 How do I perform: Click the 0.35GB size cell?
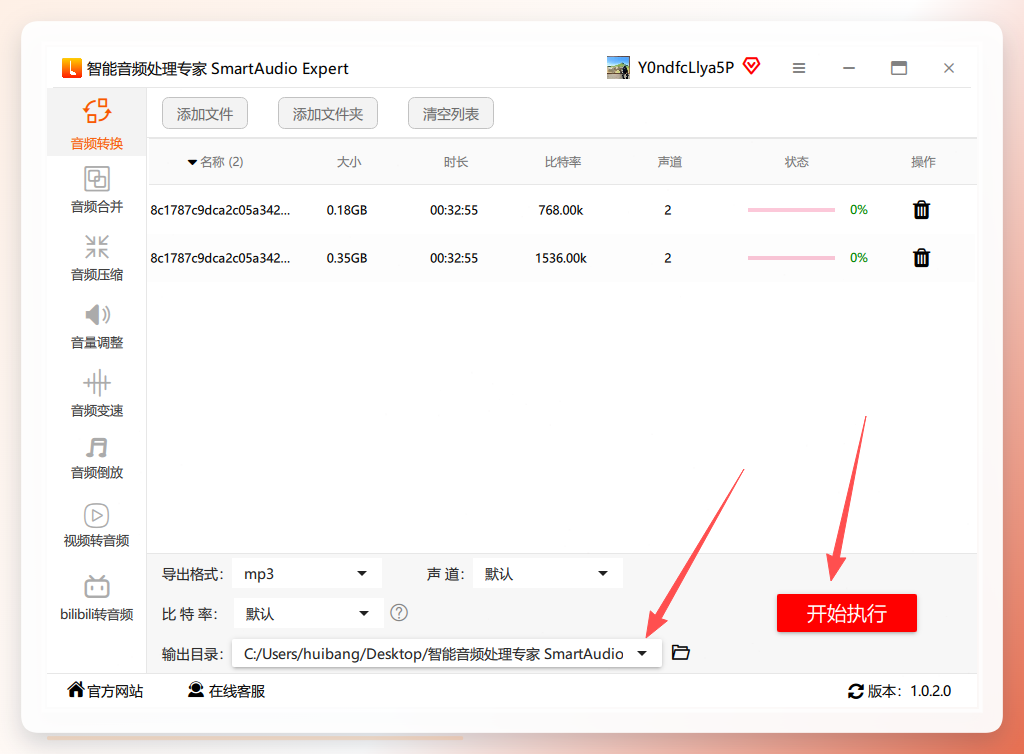pyautogui.click(x=347, y=258)
